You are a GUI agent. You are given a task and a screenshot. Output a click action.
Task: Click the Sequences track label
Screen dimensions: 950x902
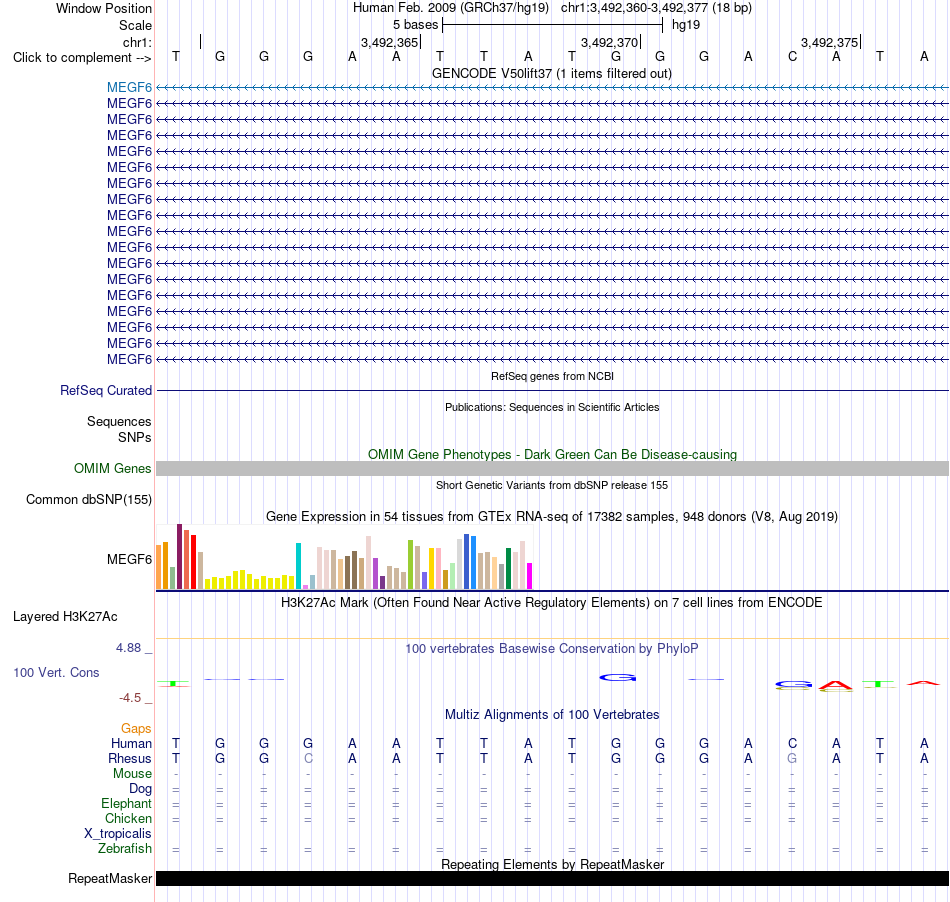click(x=119, y=421)
